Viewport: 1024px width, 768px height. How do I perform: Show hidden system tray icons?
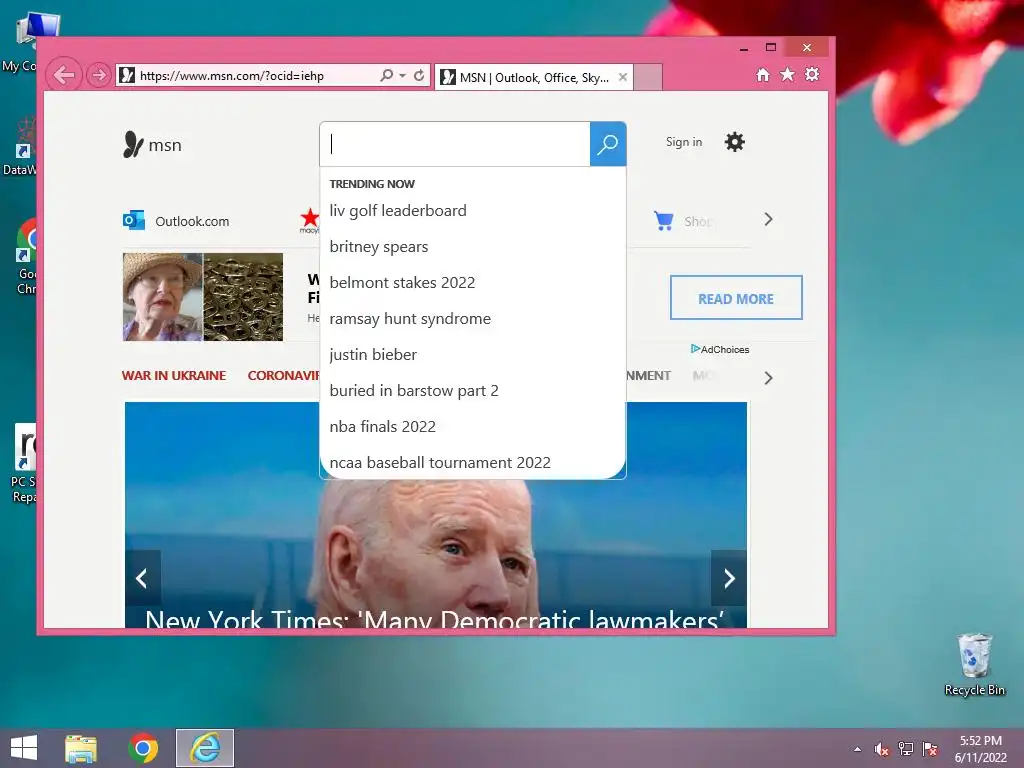coord(857,749)
